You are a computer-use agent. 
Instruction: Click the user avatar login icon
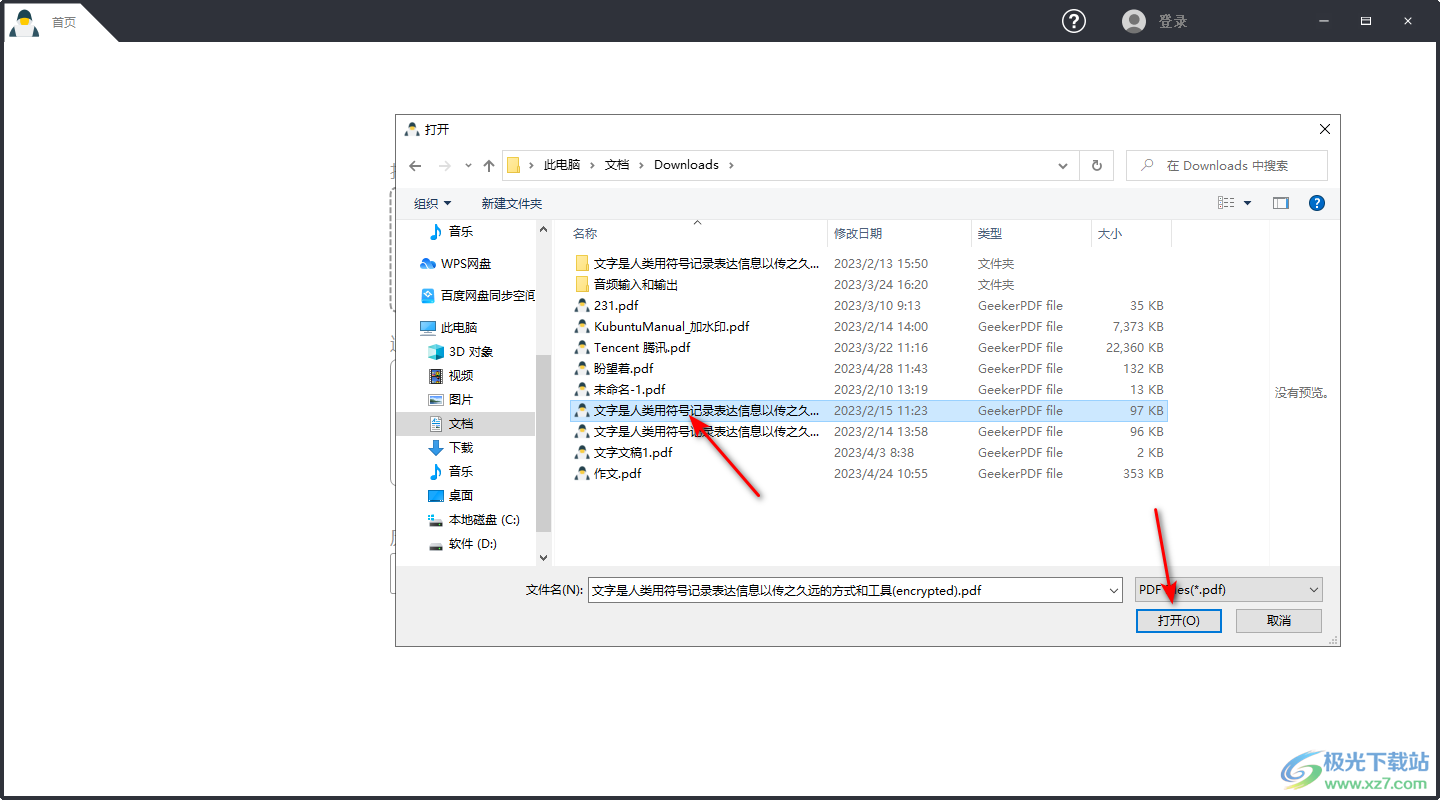[x=1133, y=21]
